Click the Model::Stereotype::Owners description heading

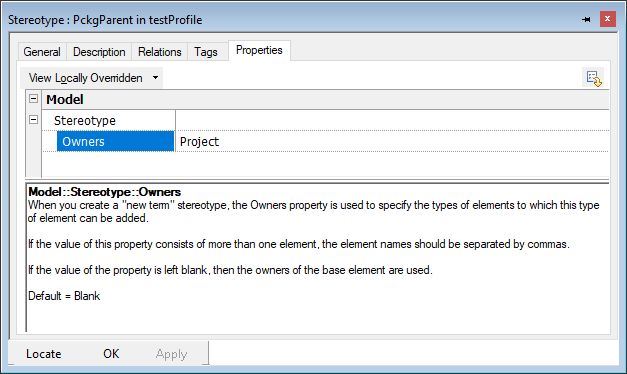tap(105, 192)
